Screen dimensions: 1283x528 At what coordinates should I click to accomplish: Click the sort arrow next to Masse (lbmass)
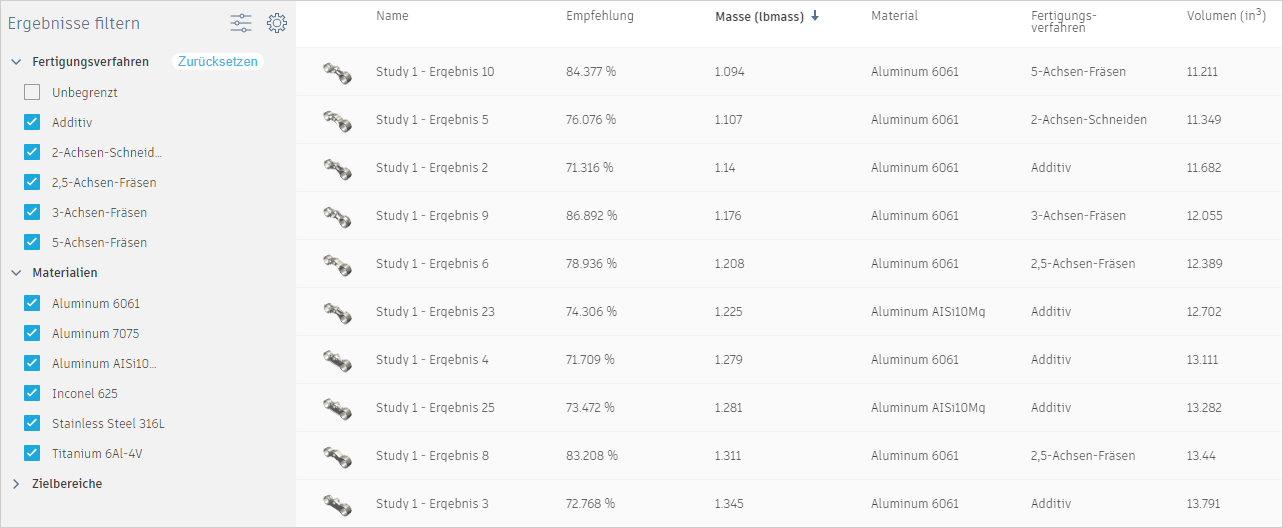pyautogui.click(x=815, y=16)
